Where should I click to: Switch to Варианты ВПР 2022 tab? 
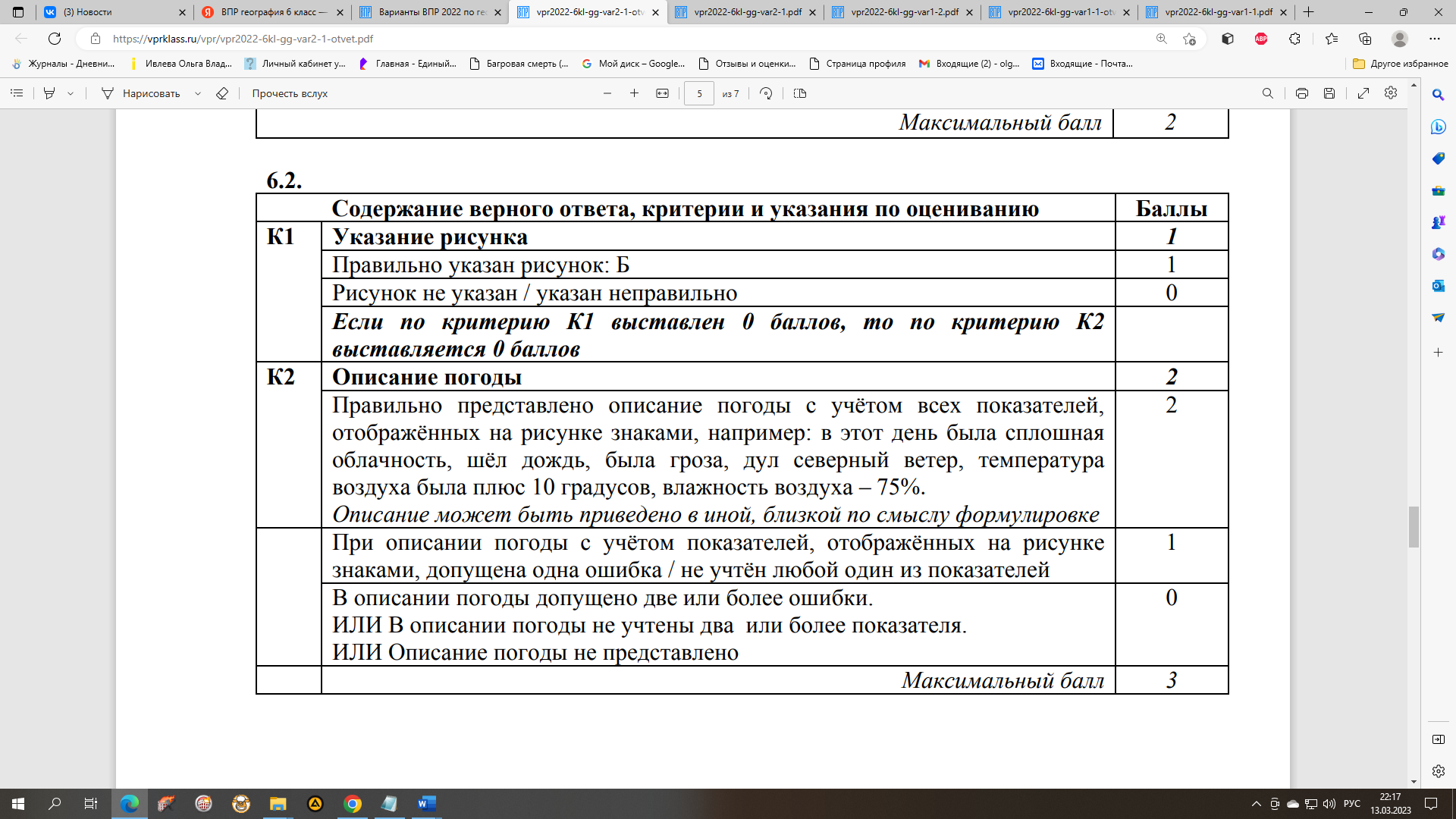(x=430, y=12)
